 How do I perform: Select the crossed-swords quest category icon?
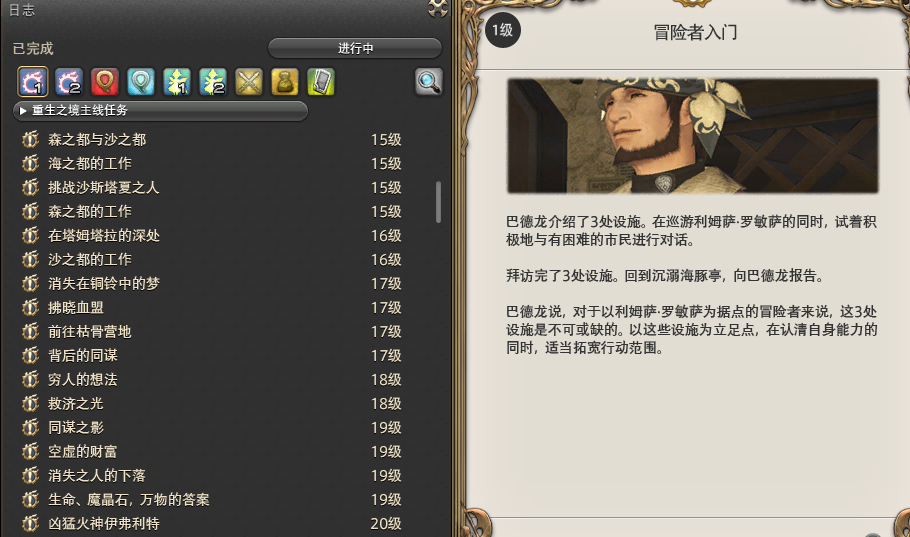tap(249, 82)
